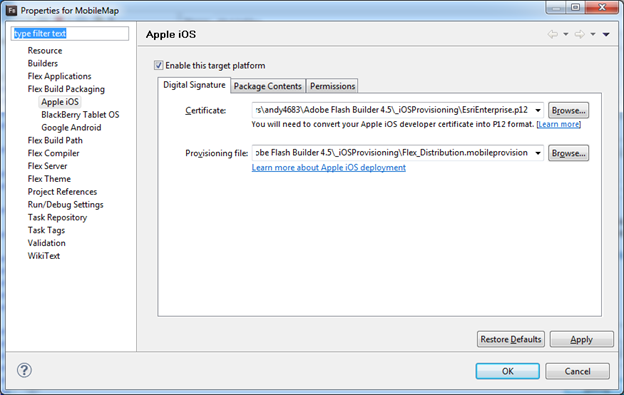The height and width of the screenshot is (395, 624).
Task: Browse for the Provisioning file
Action: point(568,153)
